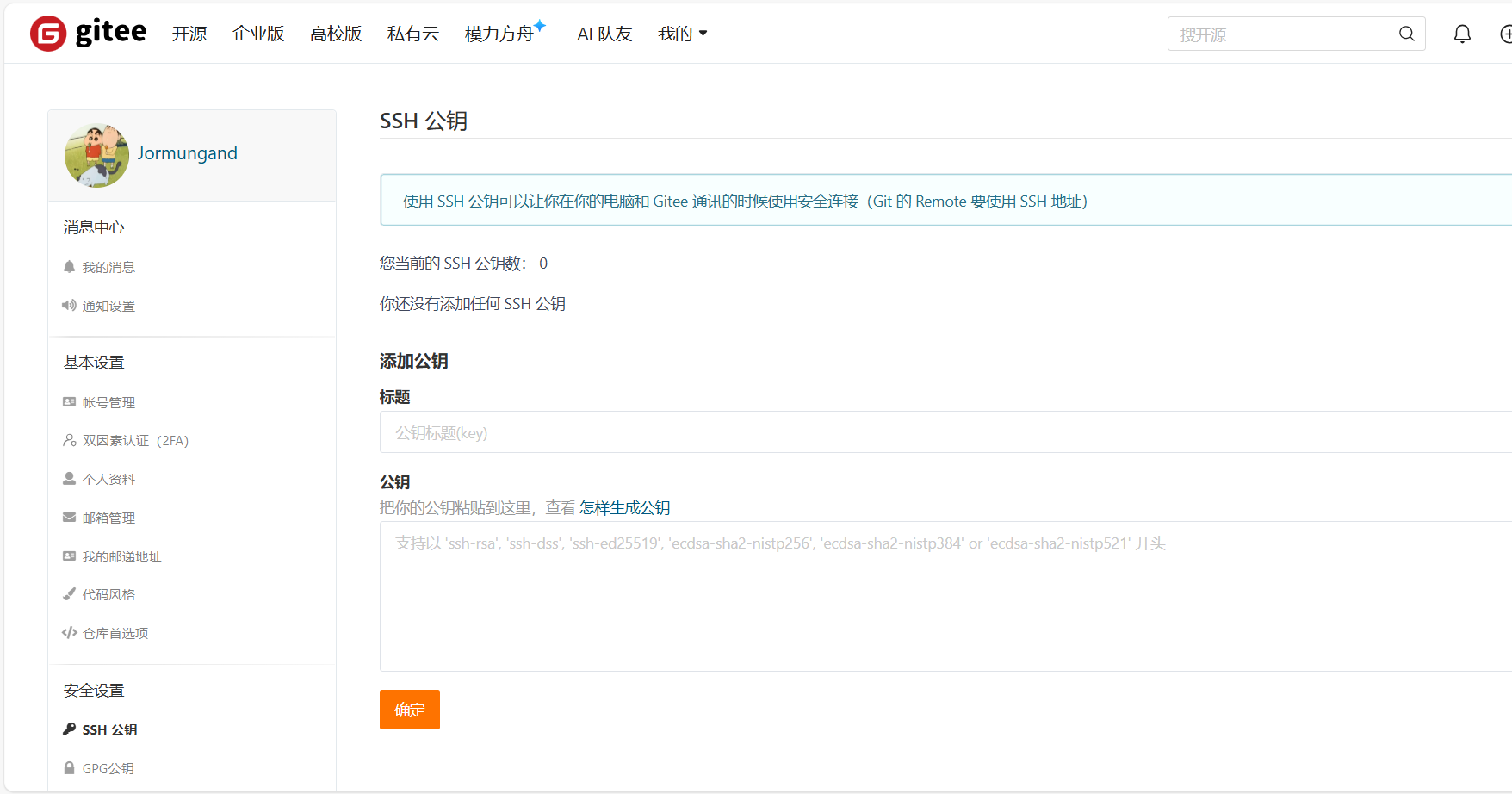The width and height of the screenshot is (1512, 794).
Task: Focus the public key textarea
Action: tap(945, 596)
